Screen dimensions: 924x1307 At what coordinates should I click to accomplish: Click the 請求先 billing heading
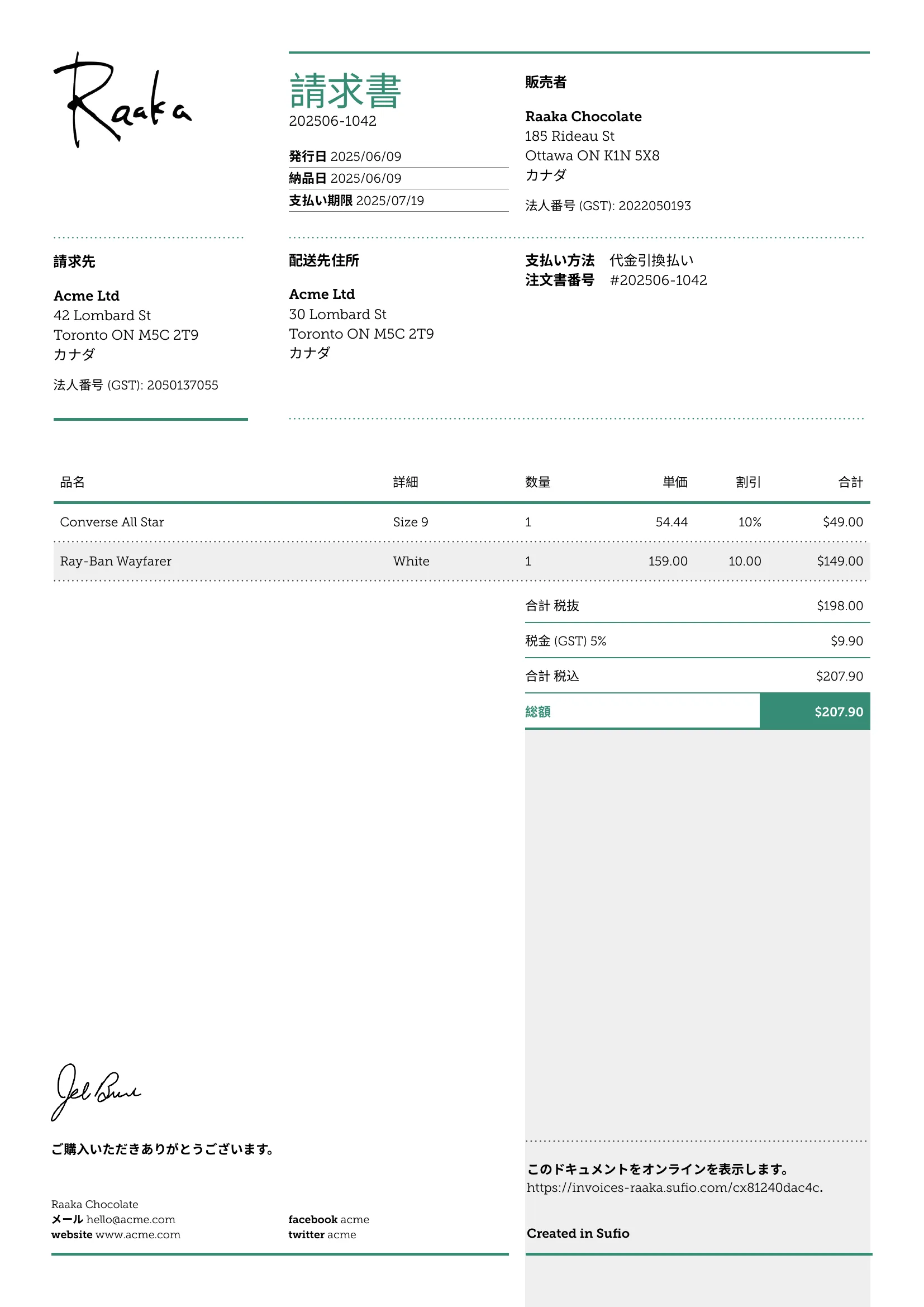tap(74, 262)
